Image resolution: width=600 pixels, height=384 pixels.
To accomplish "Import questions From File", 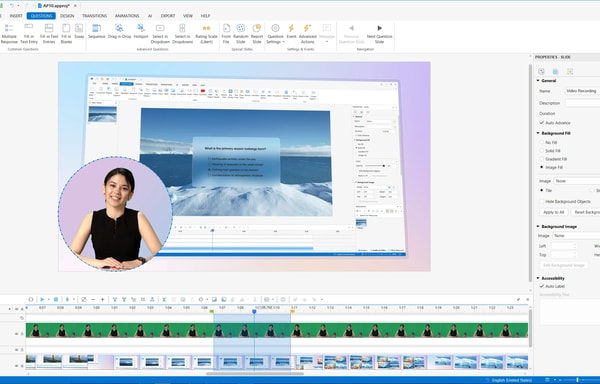I will pyautogui.click(x=226, y=34).
